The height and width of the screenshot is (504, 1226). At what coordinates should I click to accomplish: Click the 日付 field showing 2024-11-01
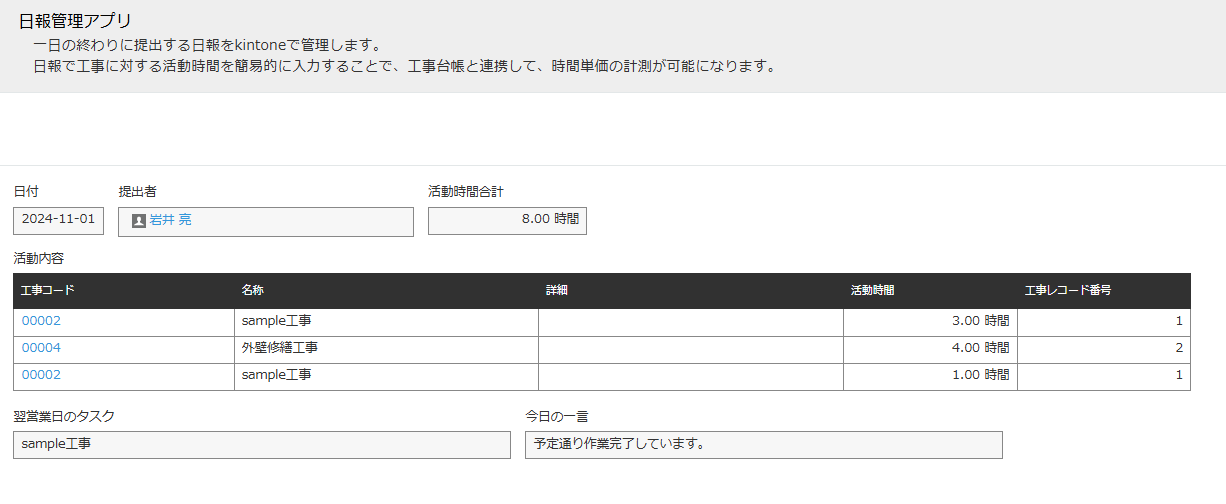tap(58, 220)
